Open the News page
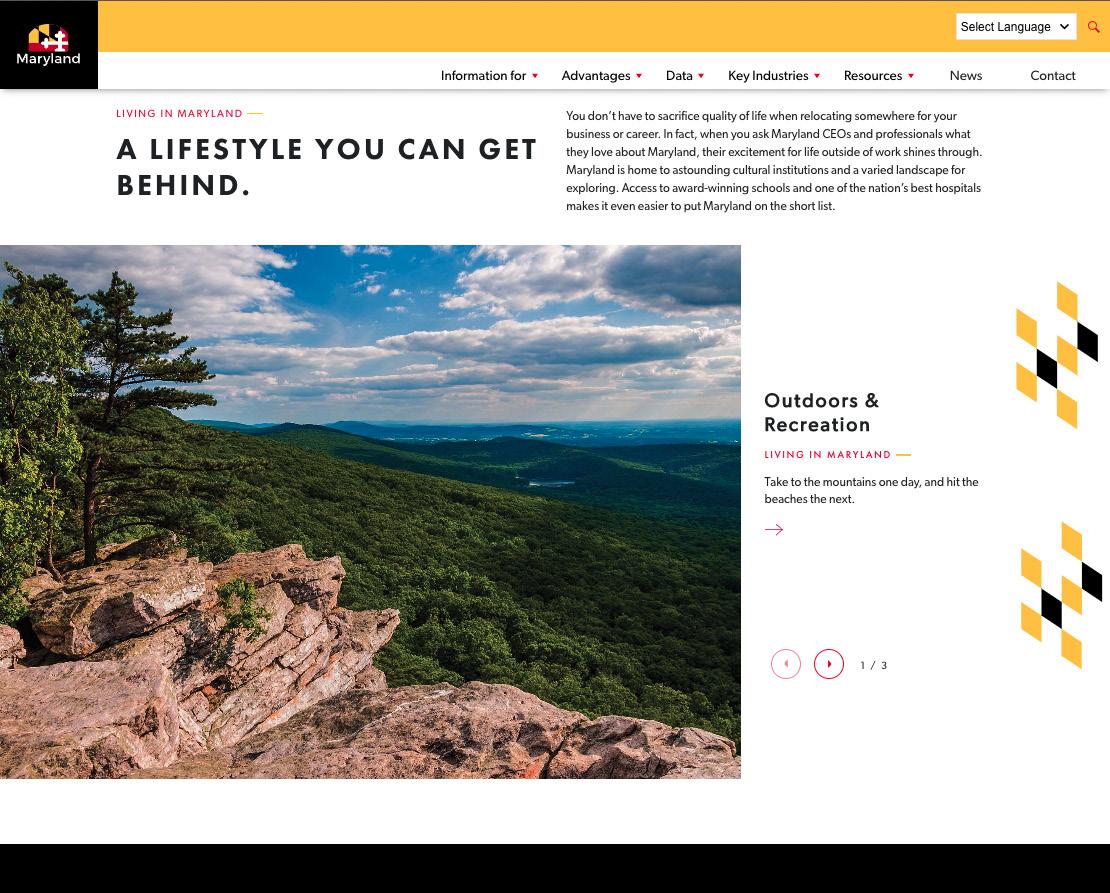The height and width of the screenshot is (893, 1110). (x=966, y=76)
